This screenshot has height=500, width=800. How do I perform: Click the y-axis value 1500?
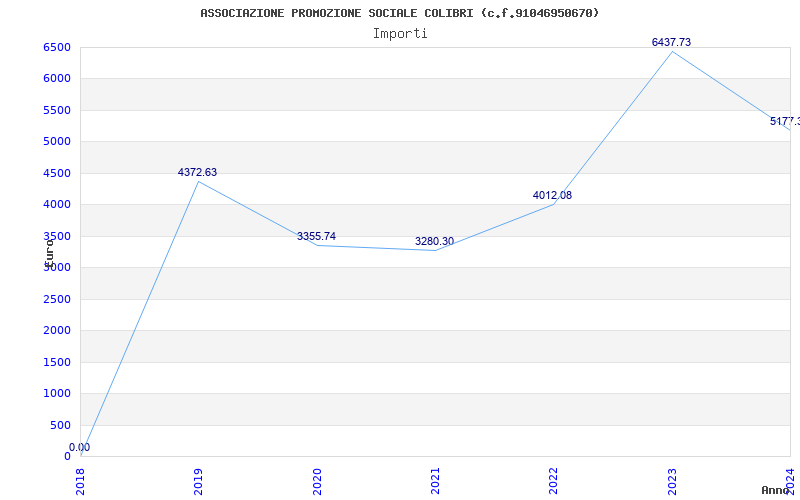tap(57, 362)
